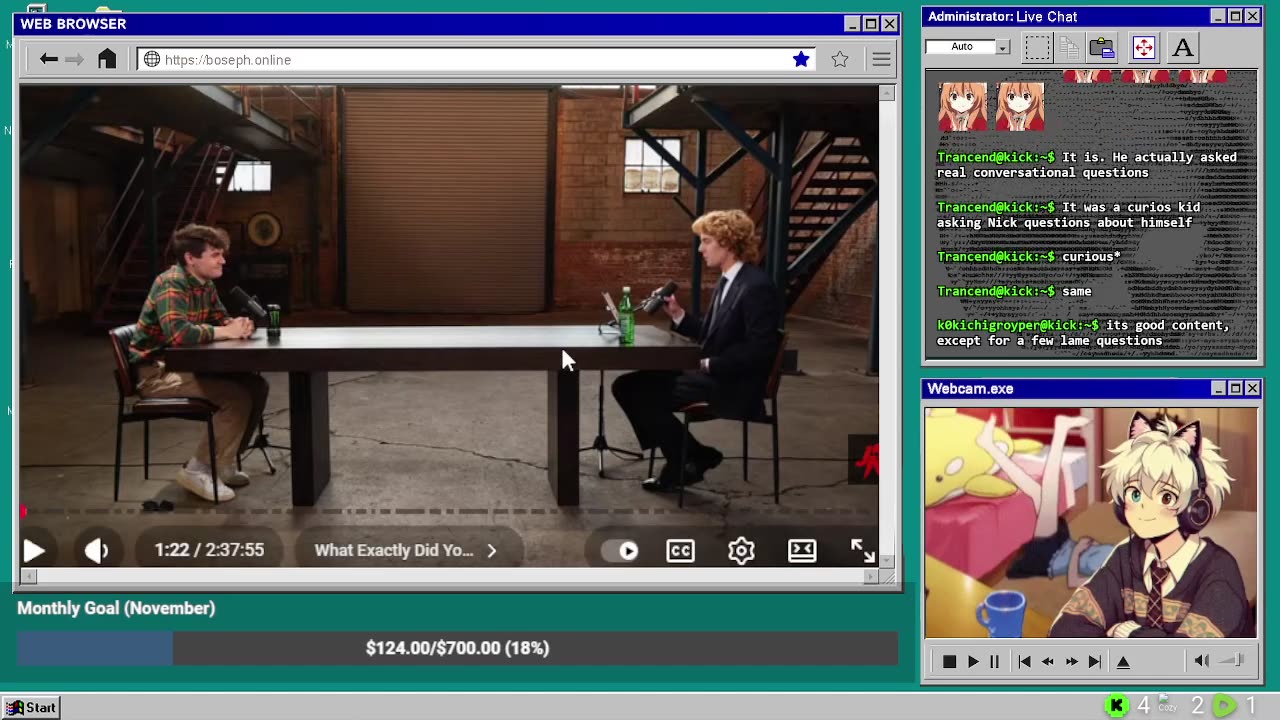Click the Cozy icon in the system tray

click(1167, 705)
